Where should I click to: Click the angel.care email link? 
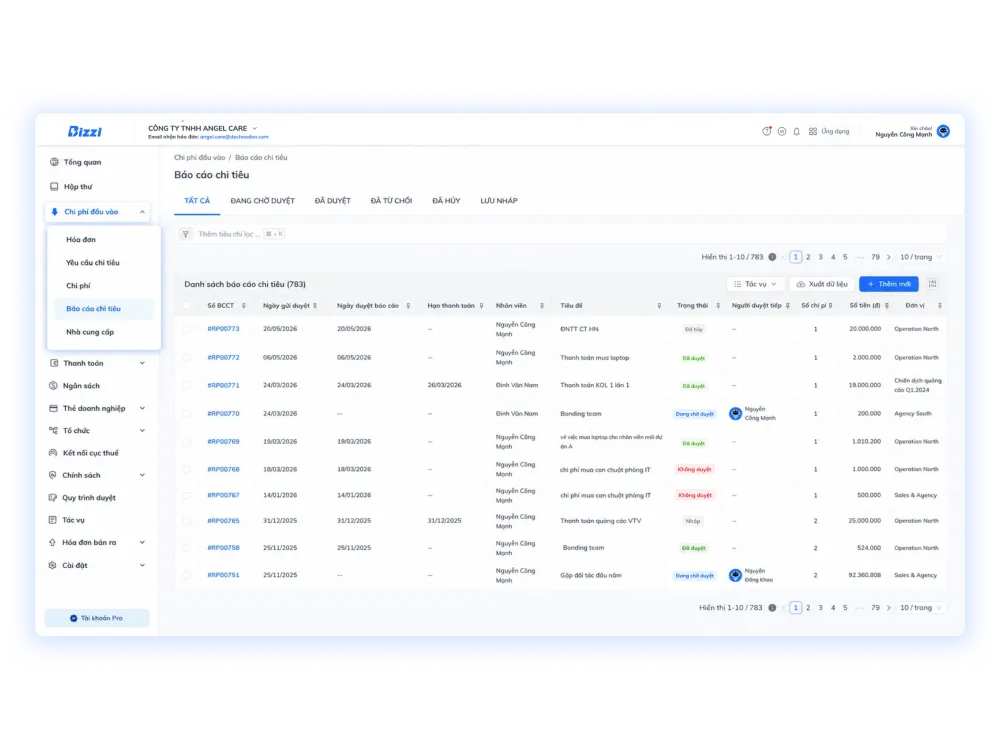tap(234, 137)
